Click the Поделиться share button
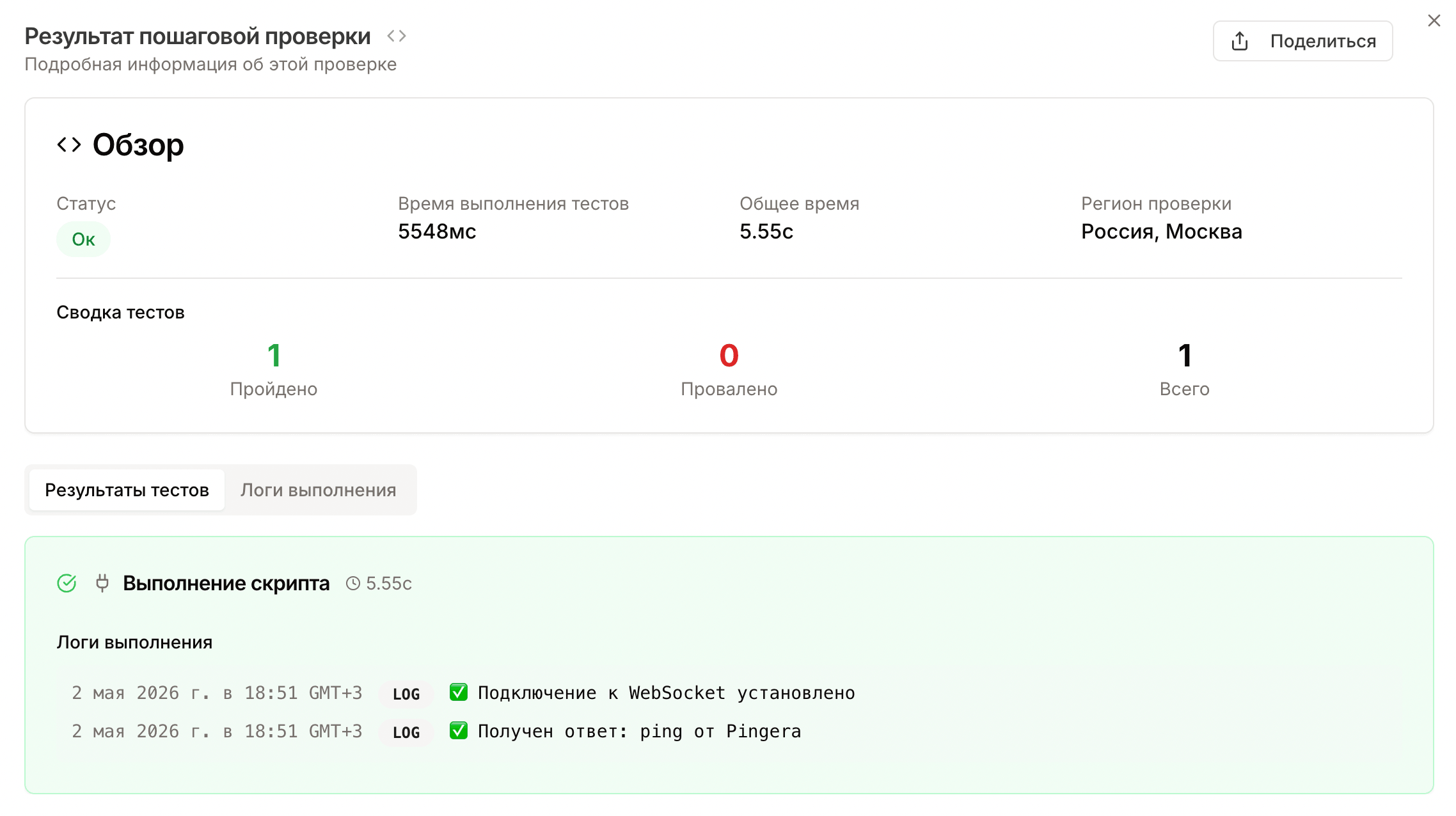 click(x=1302, y=41)
